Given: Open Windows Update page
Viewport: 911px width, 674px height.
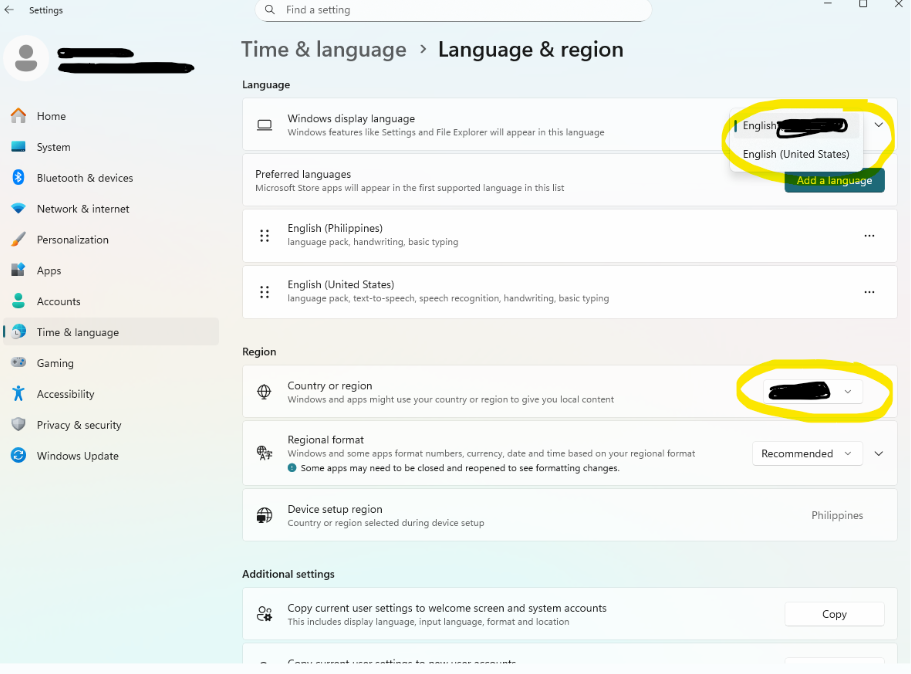Looking at the screenshot, I should (111, 456).
